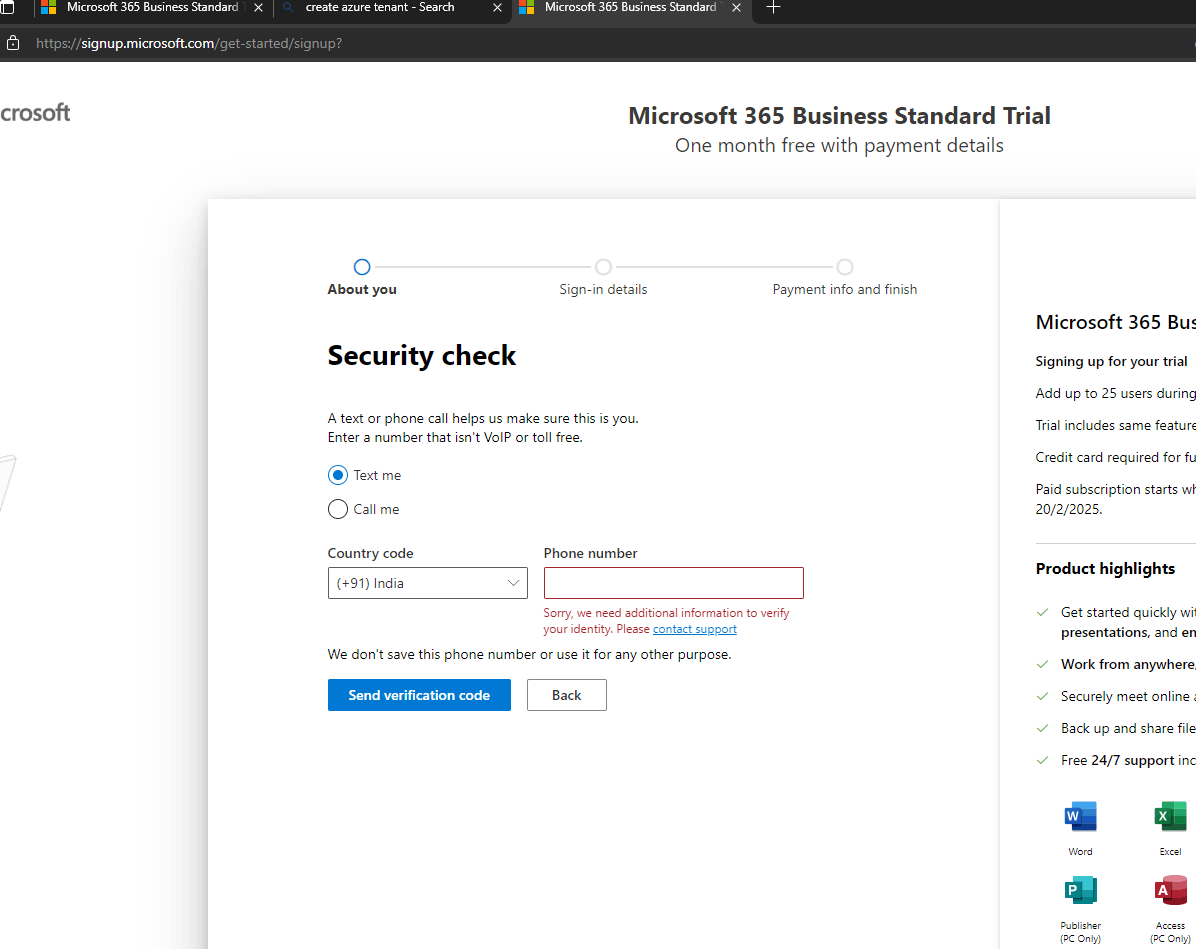Click the Microsoft favicon on the first tab

[x=49, y=8]
